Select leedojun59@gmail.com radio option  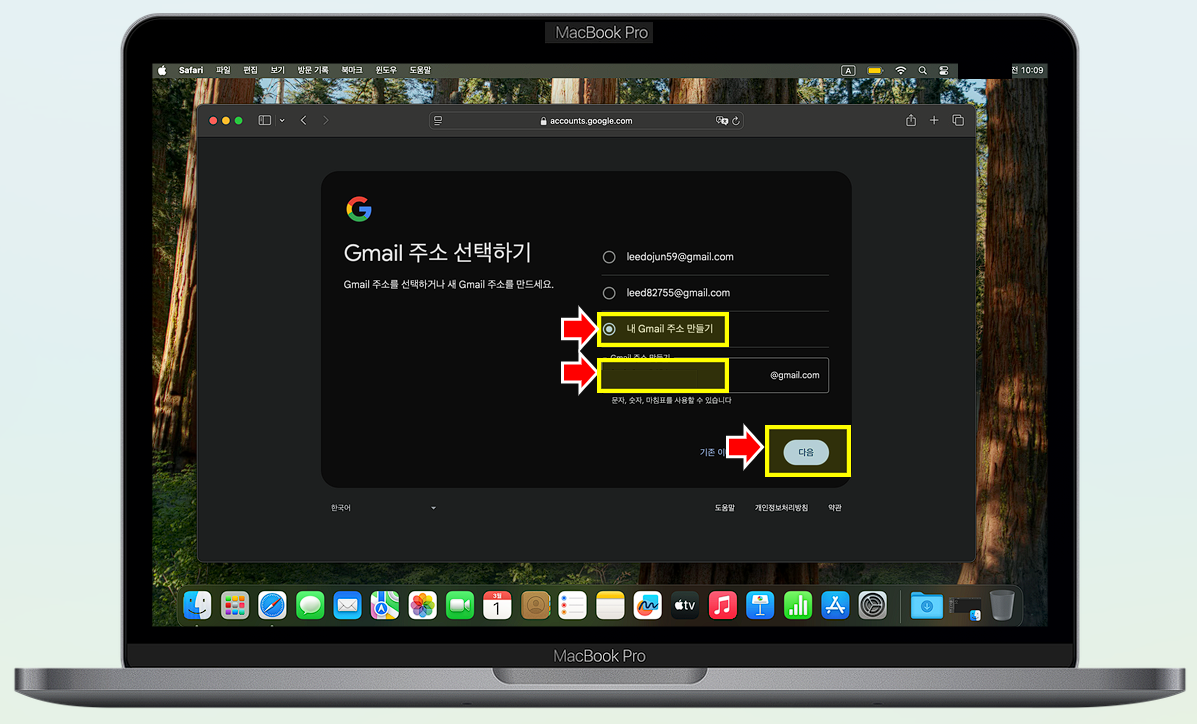coord(609,257)
